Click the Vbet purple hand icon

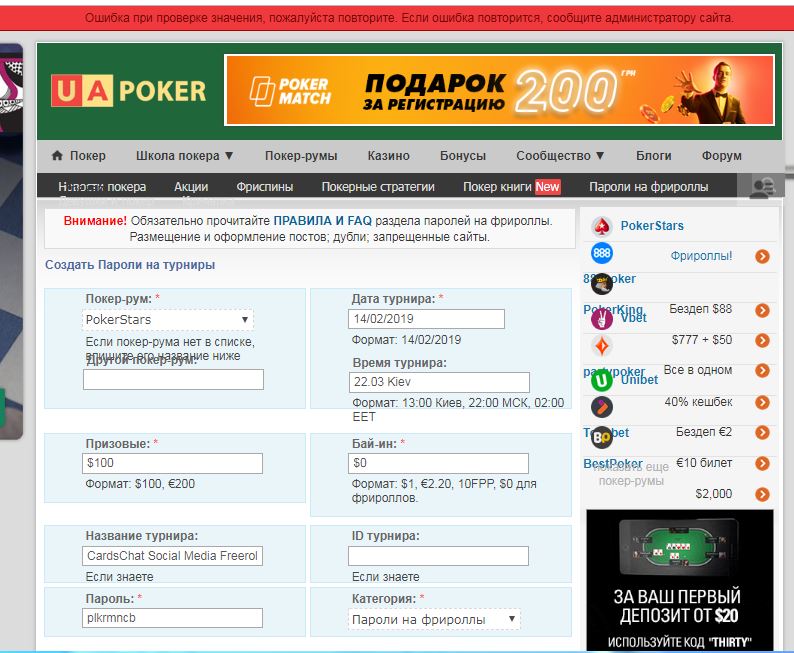[x=602, y=319]
